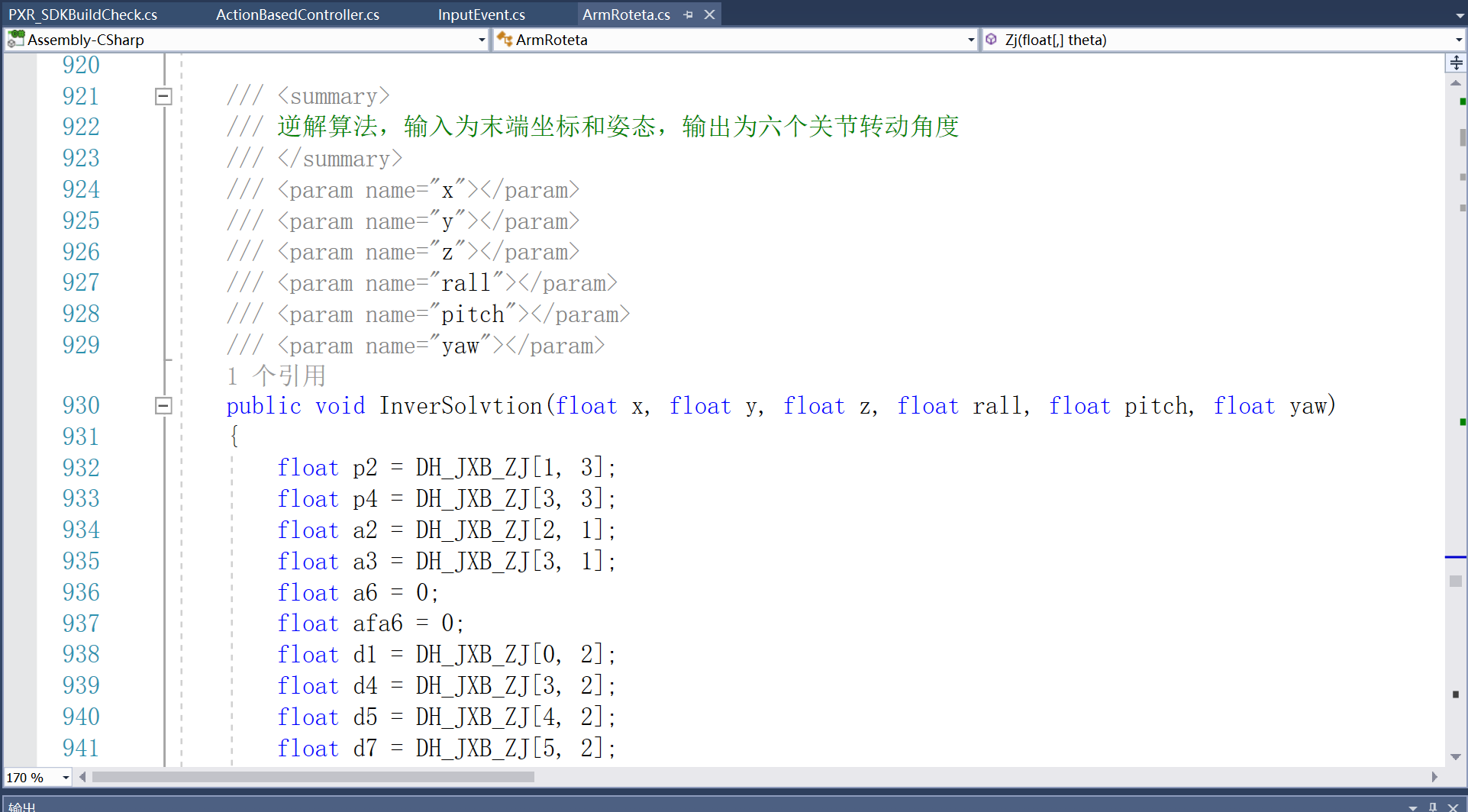Click the Chinese summary comment on line 922
Viewport: 1468px width, 812px height.
618,127
